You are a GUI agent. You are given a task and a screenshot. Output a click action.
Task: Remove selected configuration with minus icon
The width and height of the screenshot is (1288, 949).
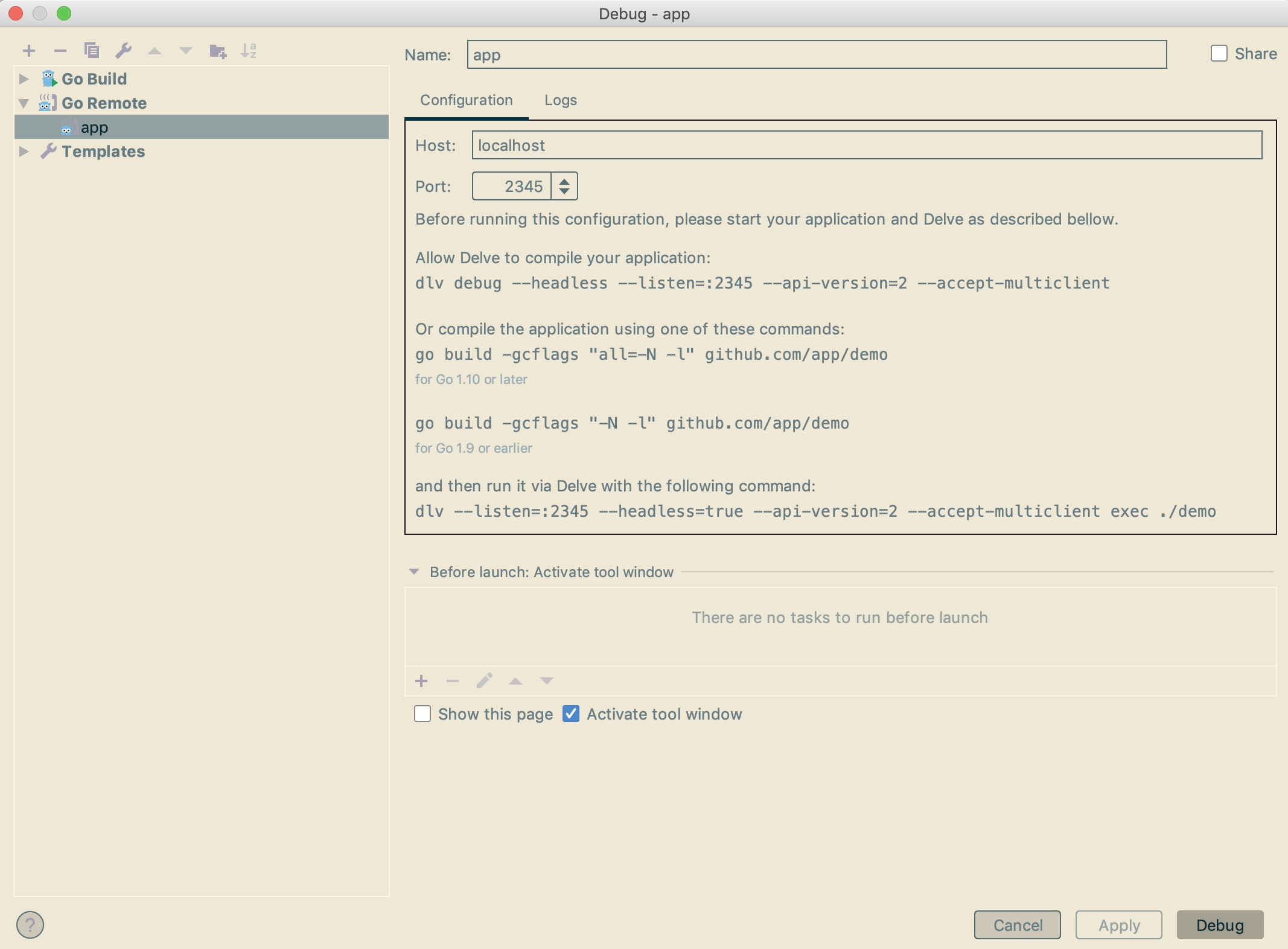click(x=60, y=51)
